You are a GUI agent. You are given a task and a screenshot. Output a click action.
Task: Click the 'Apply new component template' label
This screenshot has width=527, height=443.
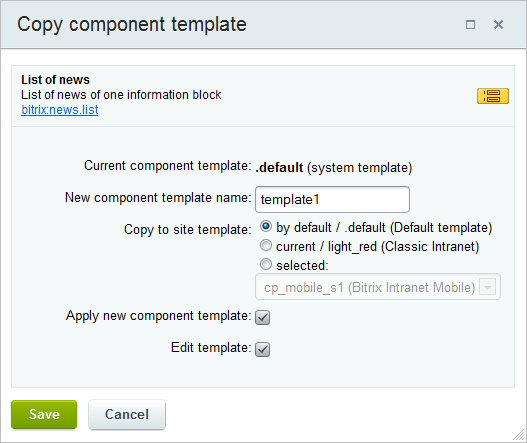coord(158,316)
